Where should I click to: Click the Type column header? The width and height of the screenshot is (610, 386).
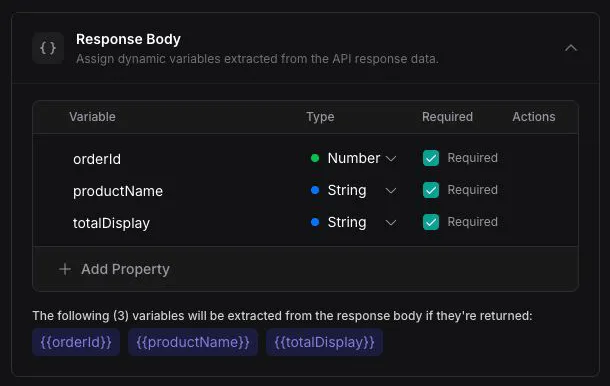tap(320, 117)
